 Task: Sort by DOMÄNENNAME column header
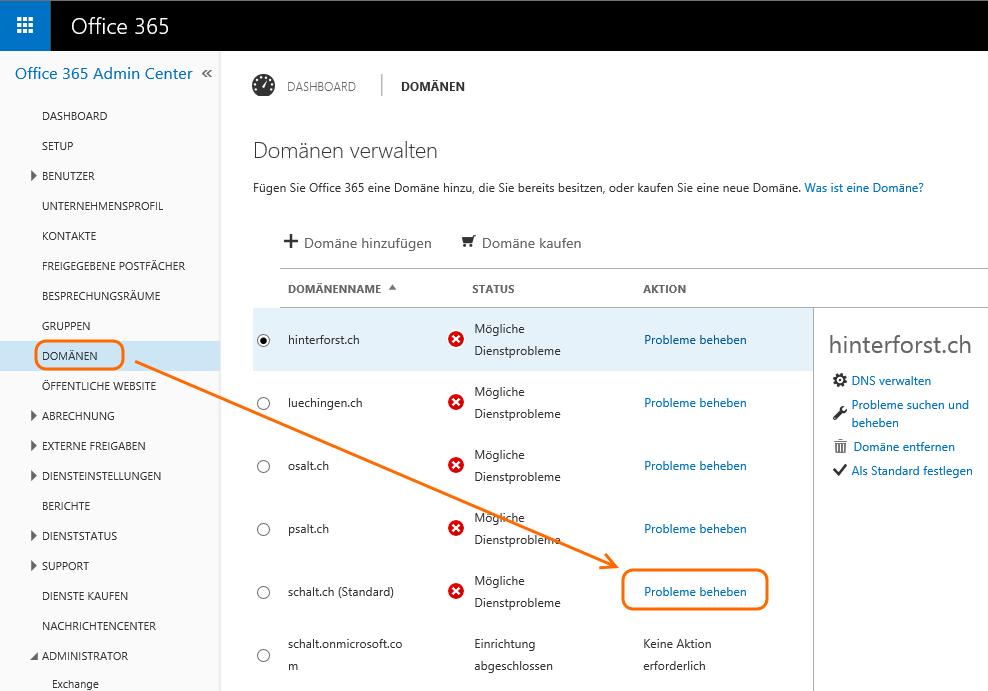tap(334, 289)
